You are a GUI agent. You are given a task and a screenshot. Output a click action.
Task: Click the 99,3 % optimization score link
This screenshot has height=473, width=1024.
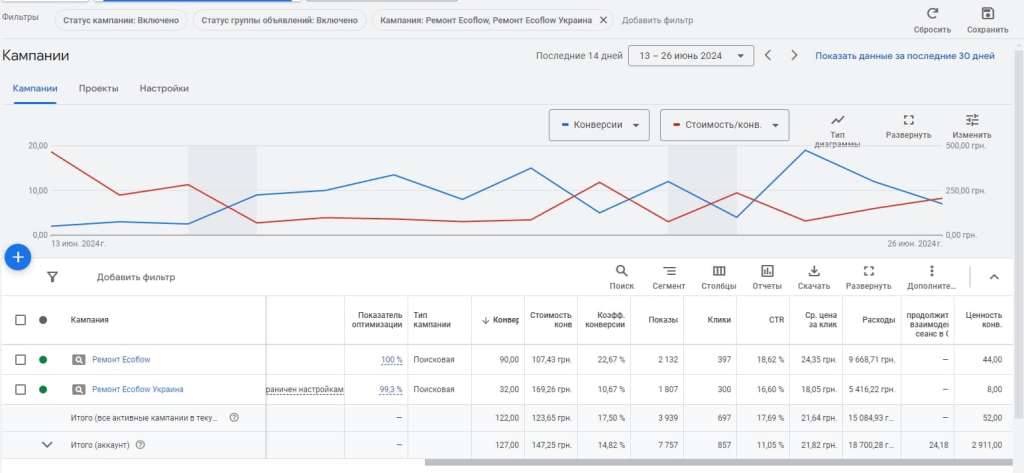[391, 389]
